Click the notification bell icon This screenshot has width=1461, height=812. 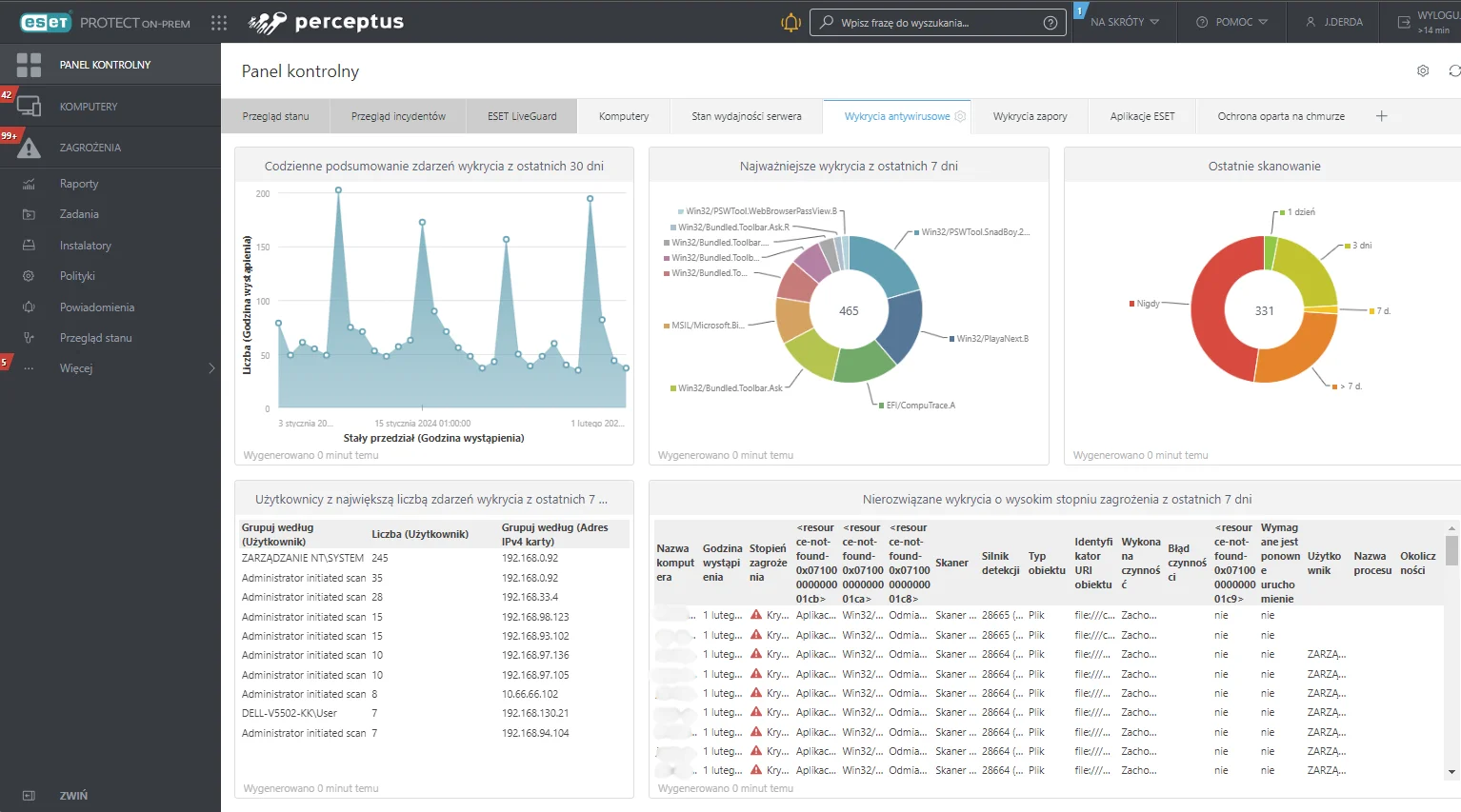pos(791,23)
